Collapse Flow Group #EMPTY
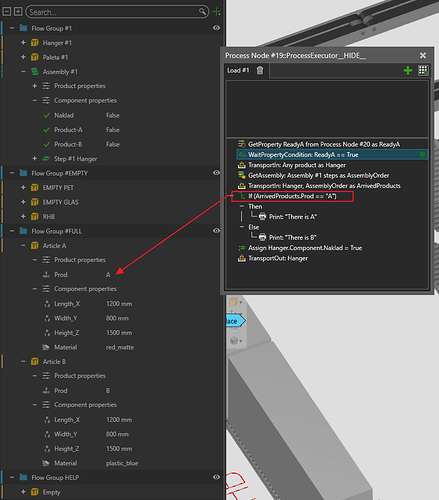The image size is (439, 500). (12, 173)
